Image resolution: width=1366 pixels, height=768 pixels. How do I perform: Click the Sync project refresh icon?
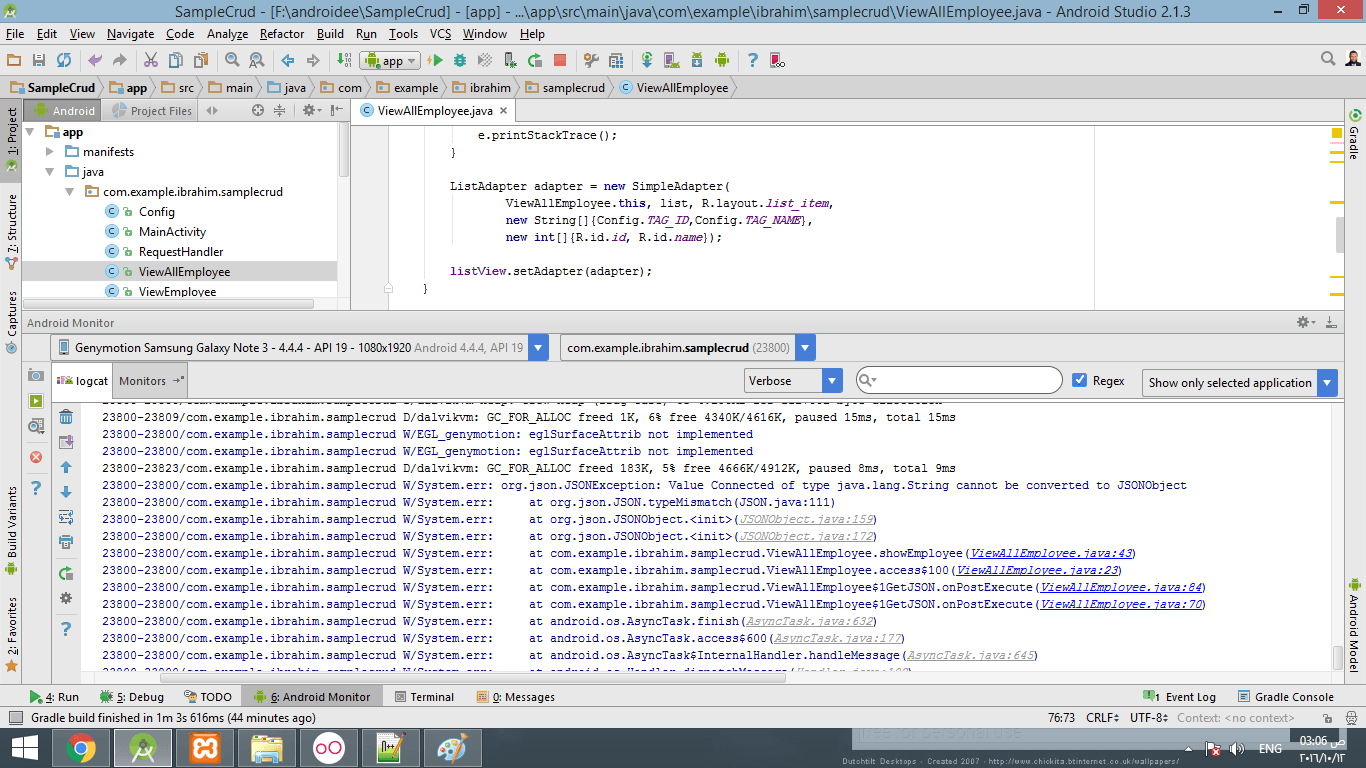[63, 60]
